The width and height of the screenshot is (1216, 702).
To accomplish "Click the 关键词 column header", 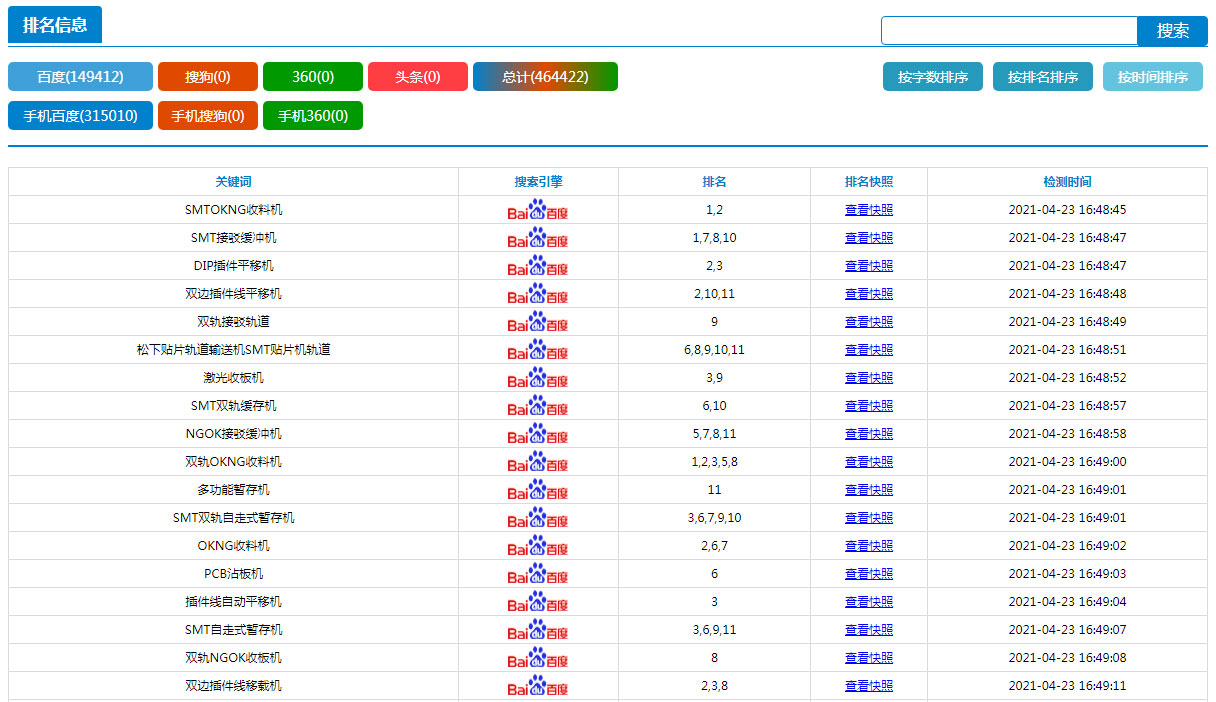I will 233,182.
